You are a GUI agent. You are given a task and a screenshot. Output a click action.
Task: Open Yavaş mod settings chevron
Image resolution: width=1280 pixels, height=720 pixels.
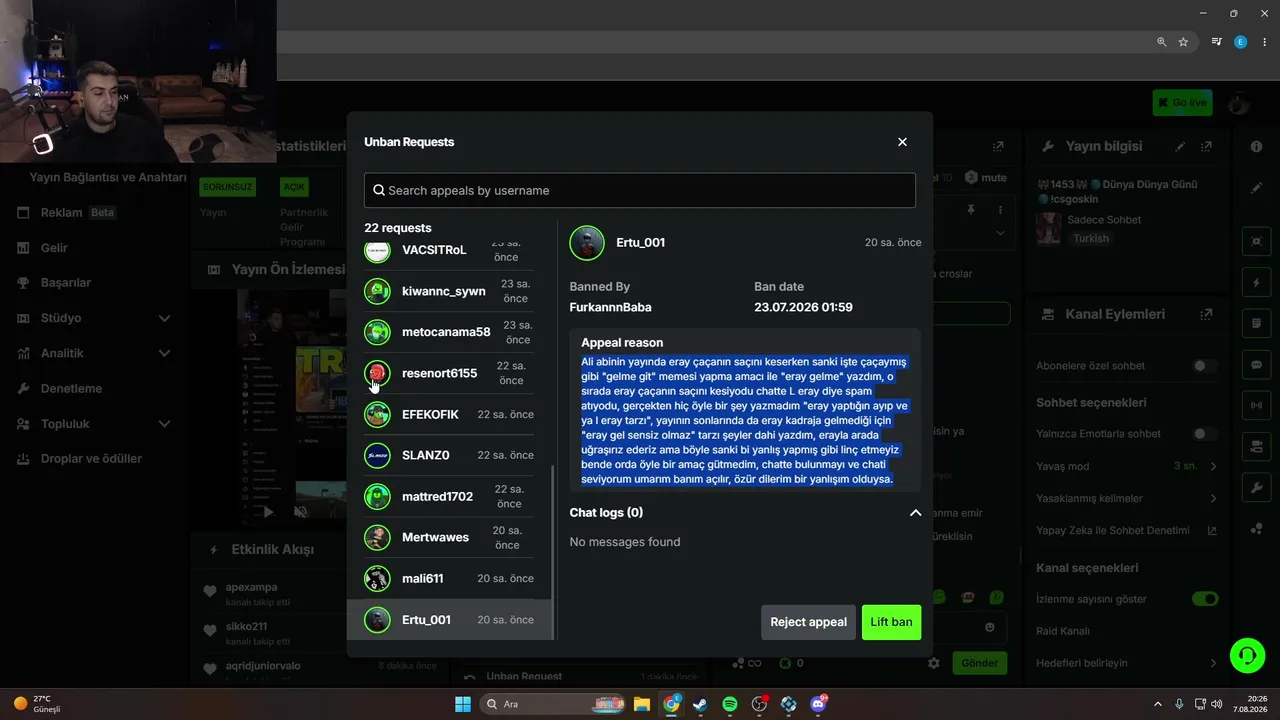1213,466
